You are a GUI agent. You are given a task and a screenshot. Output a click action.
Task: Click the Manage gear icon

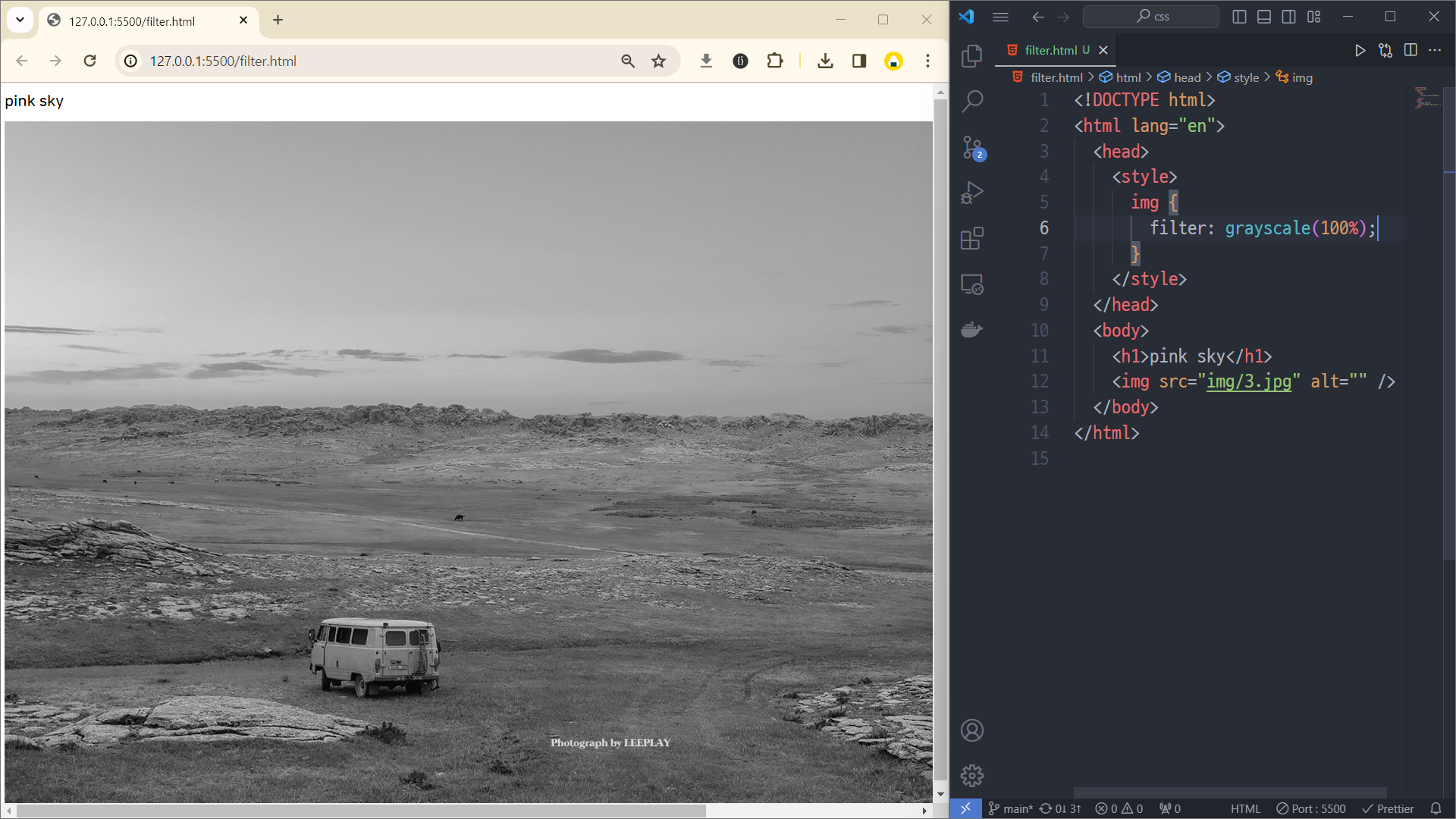click(971, 776)
